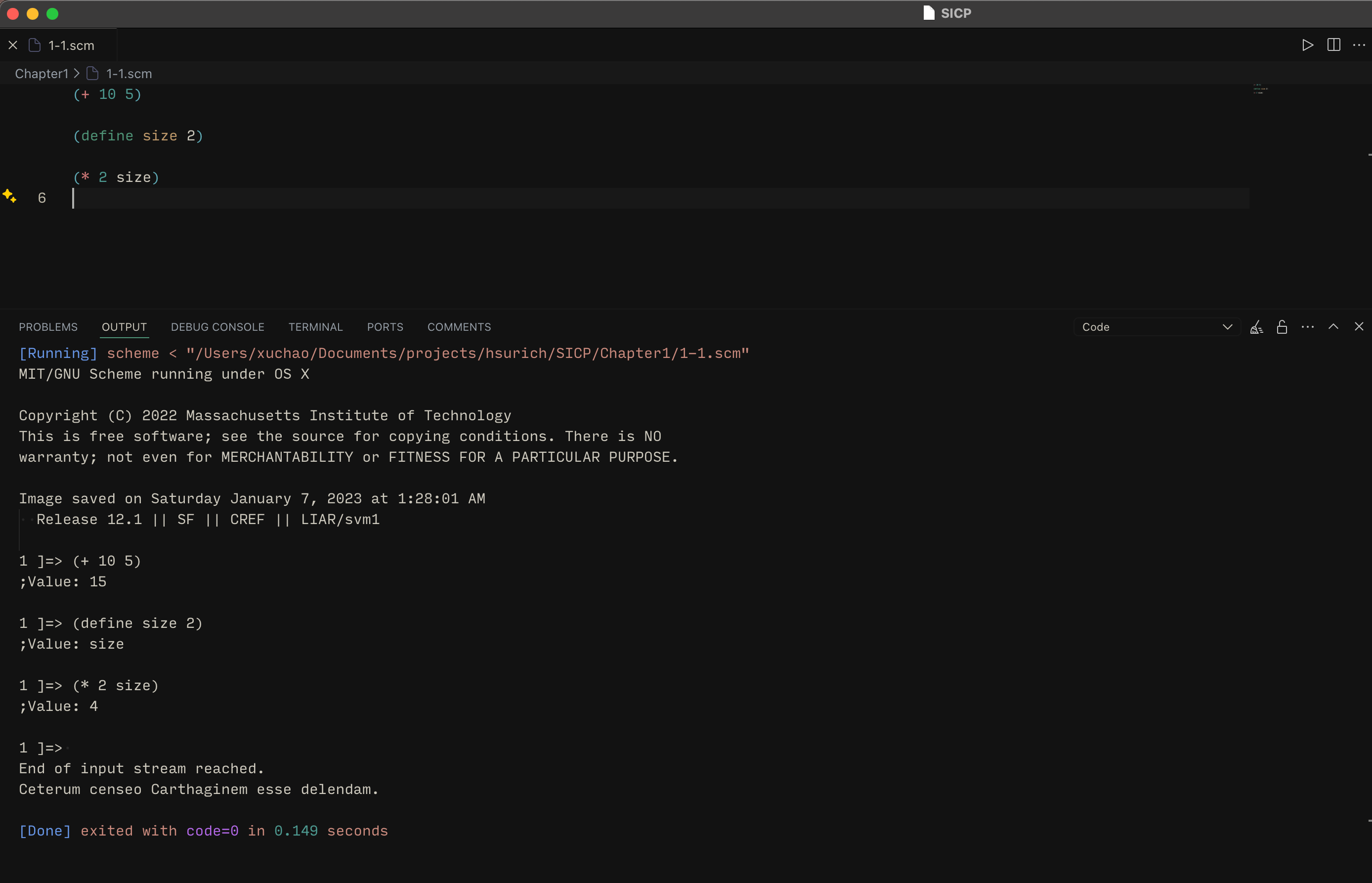Click 'Ceterum censeo Carthaginem' line
Image resolution: width=1372 pixels, height=883 pixels.
tap(199, 790)
